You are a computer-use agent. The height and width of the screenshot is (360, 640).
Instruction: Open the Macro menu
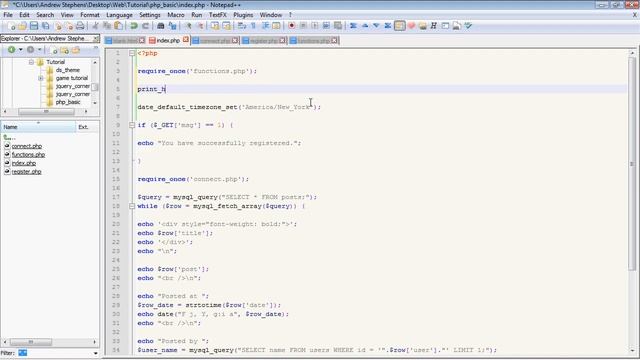(x=176, y=15)
